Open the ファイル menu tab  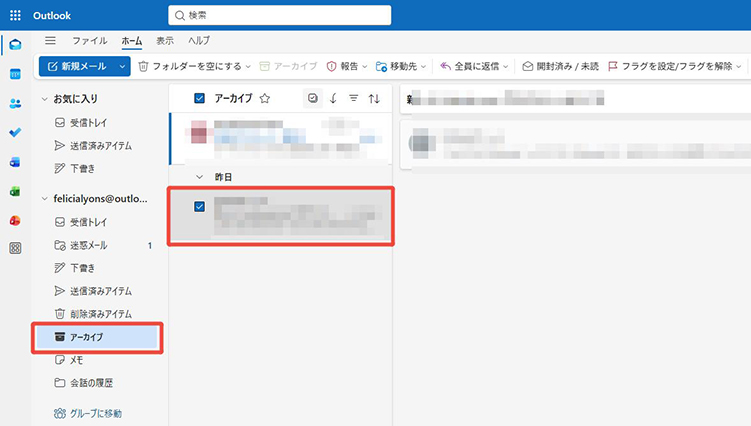[90, 41]
